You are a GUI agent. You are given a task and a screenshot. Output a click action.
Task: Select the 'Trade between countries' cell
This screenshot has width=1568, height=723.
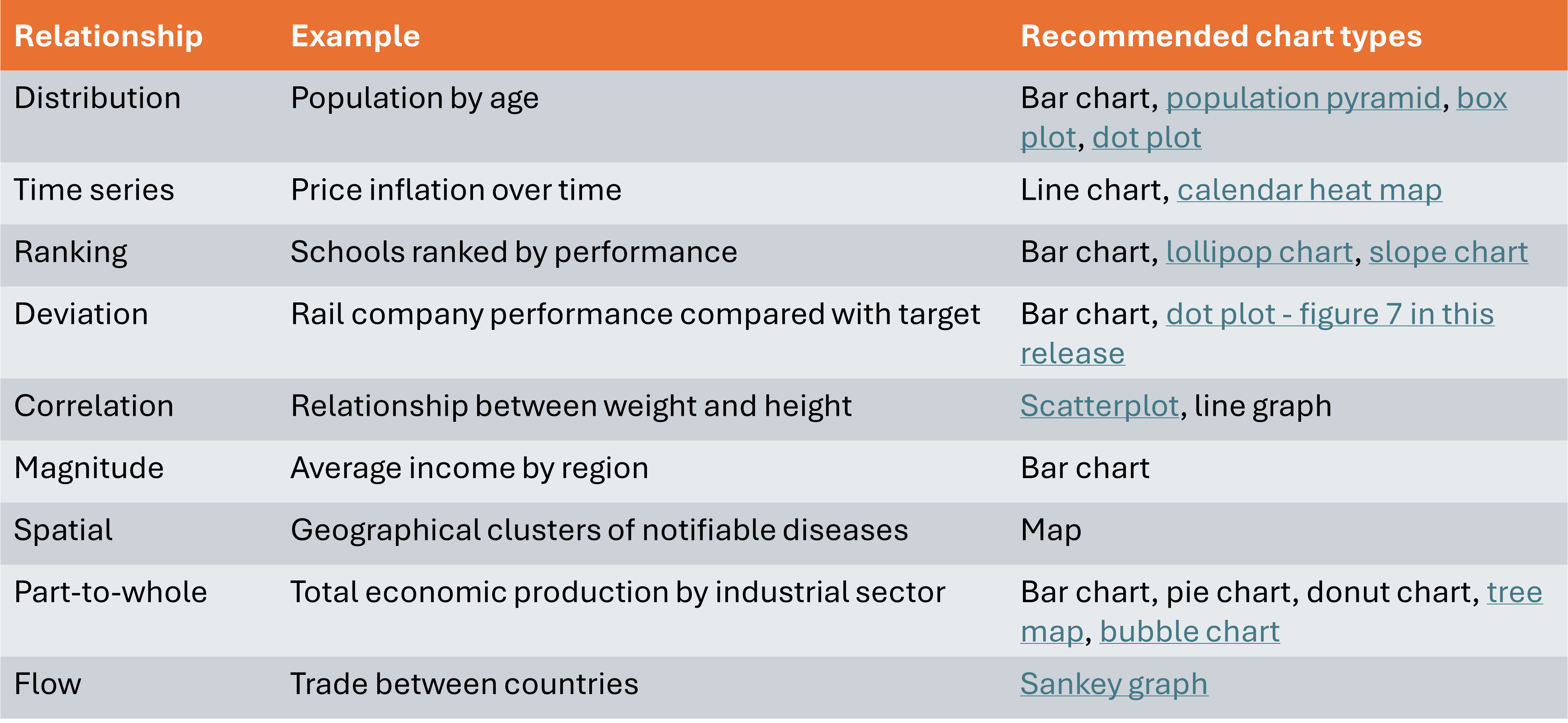click(464, 685)
